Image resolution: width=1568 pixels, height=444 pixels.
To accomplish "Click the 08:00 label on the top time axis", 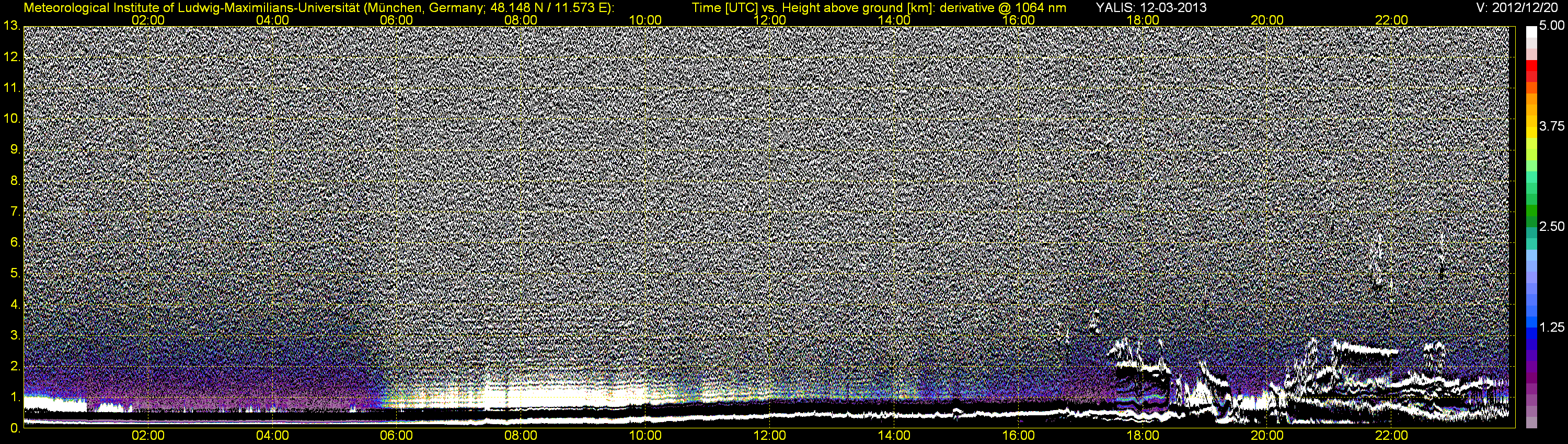I will coord(521,20).
